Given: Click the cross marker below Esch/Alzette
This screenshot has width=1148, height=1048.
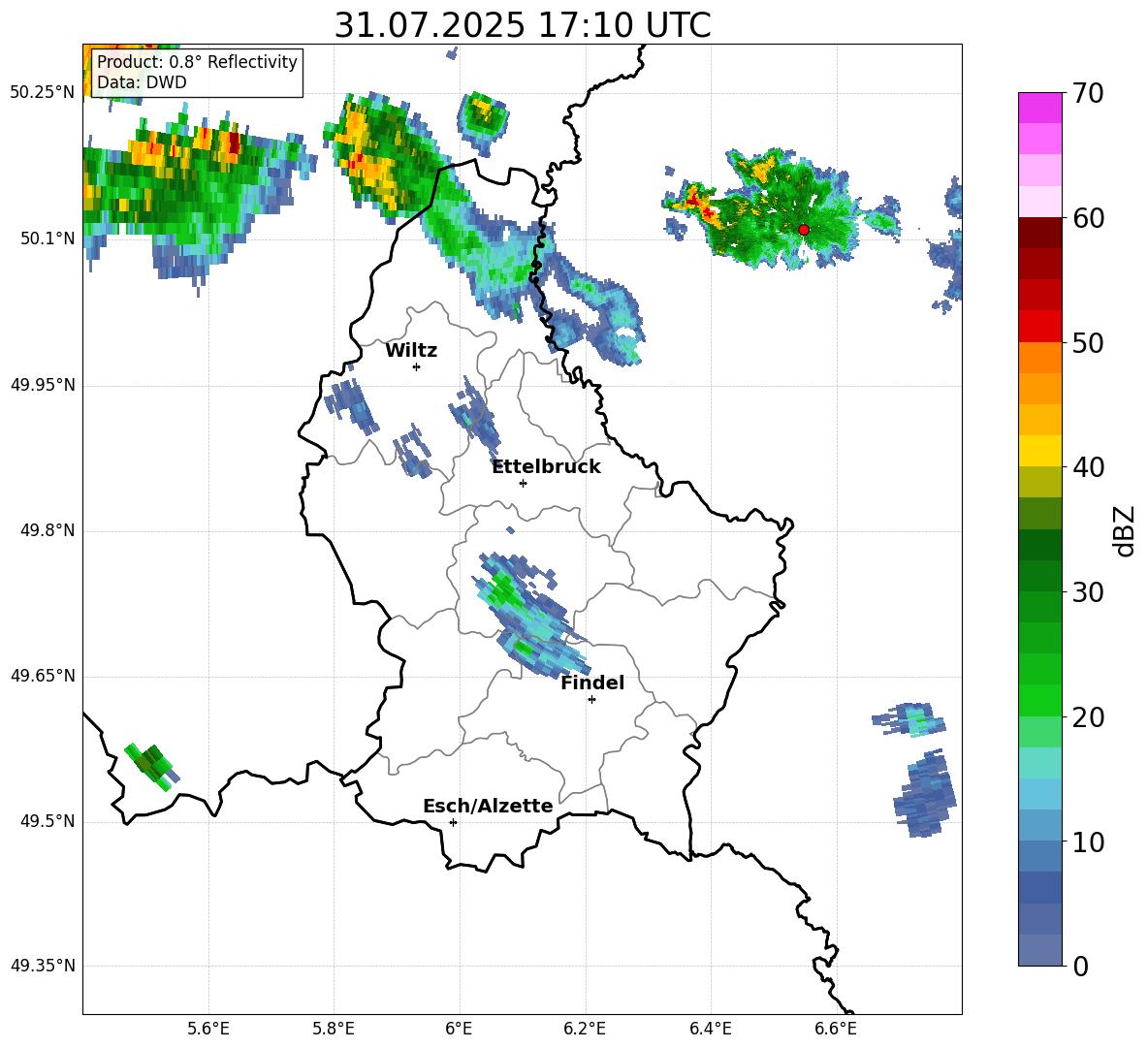Looking at the screenshot, I should pyautogui.click(x=453, y=822).
